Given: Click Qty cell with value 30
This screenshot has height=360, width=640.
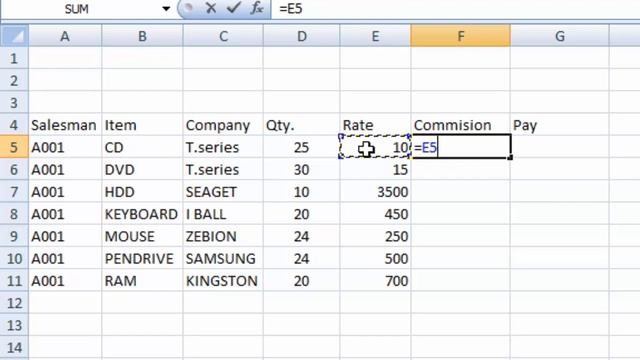Looking at the screenshot, I should pos(302,169).
